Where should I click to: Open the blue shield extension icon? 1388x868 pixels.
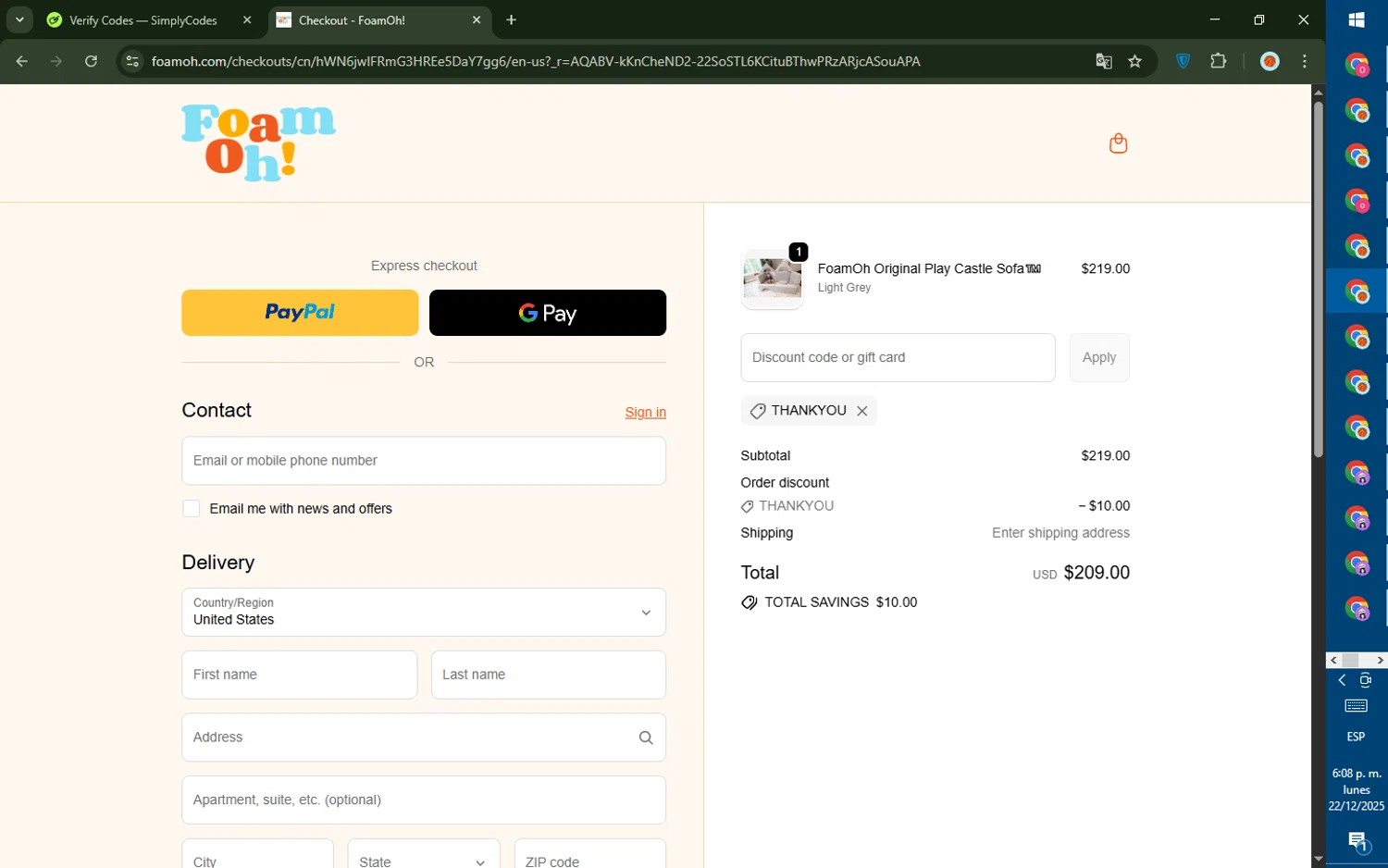tap(1183, 61)
